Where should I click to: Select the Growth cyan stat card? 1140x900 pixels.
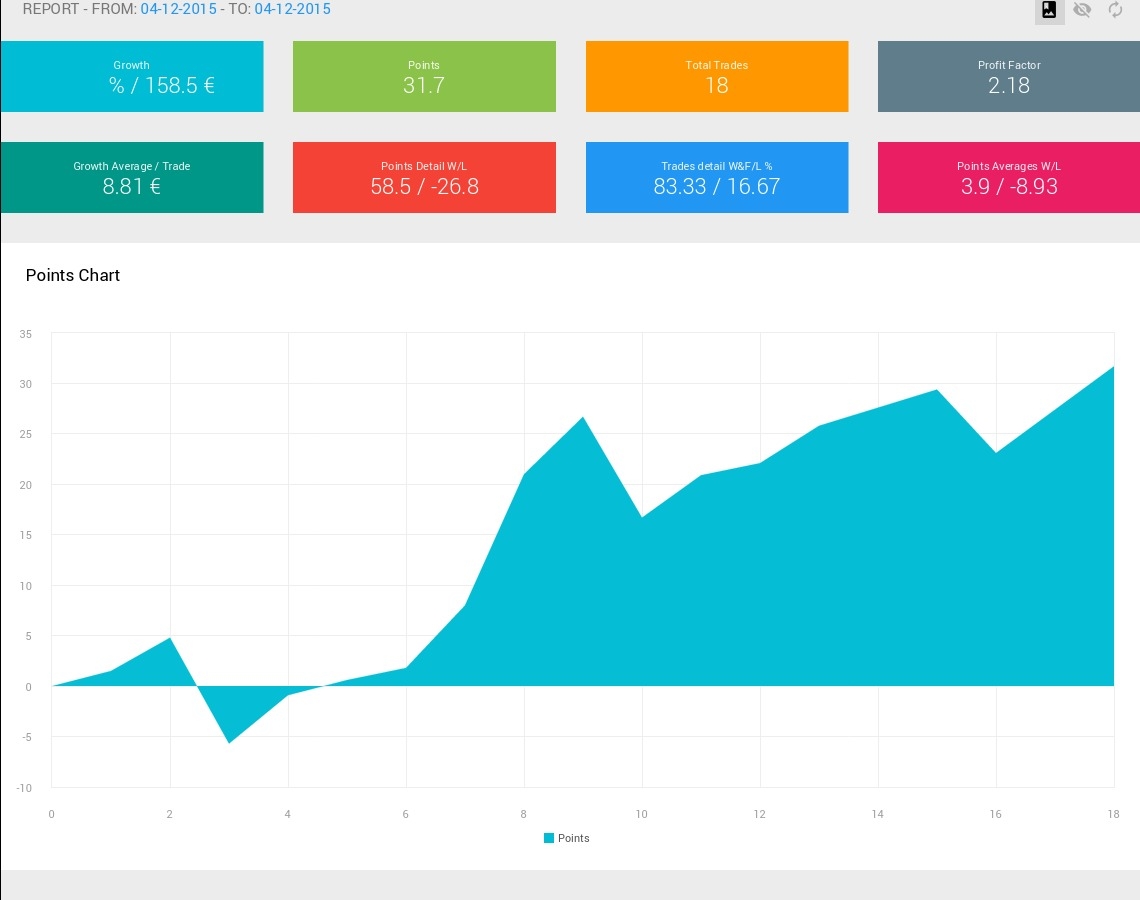point(132,76)
